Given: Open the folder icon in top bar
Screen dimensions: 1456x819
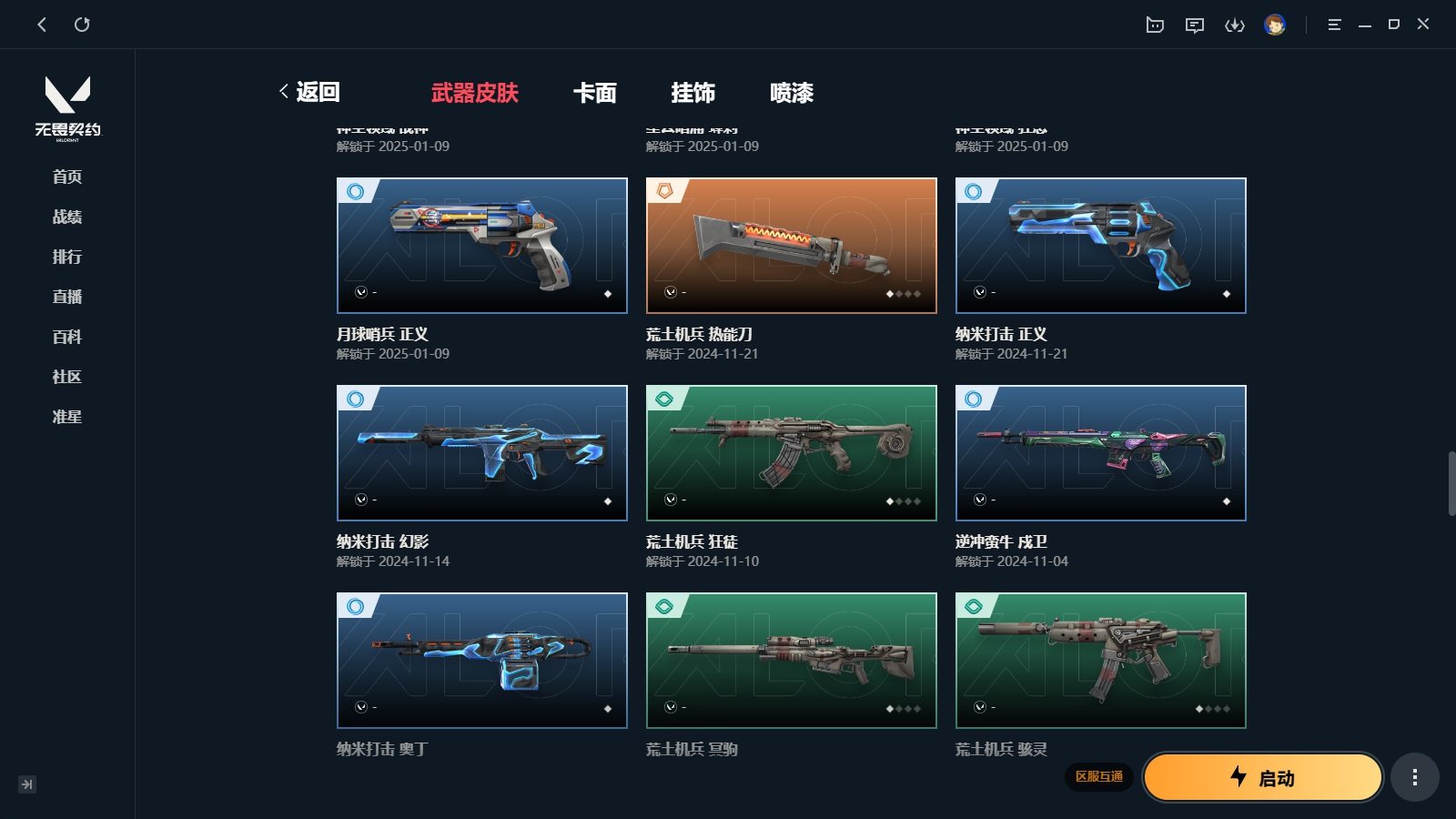Looking at the screenshot, I should point(1155,25).
